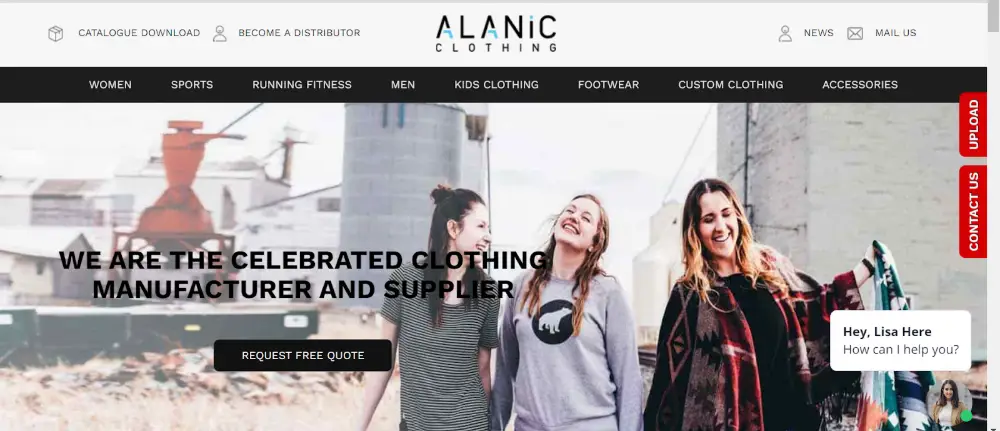Click the red Upload side tab

coord(973,124)
